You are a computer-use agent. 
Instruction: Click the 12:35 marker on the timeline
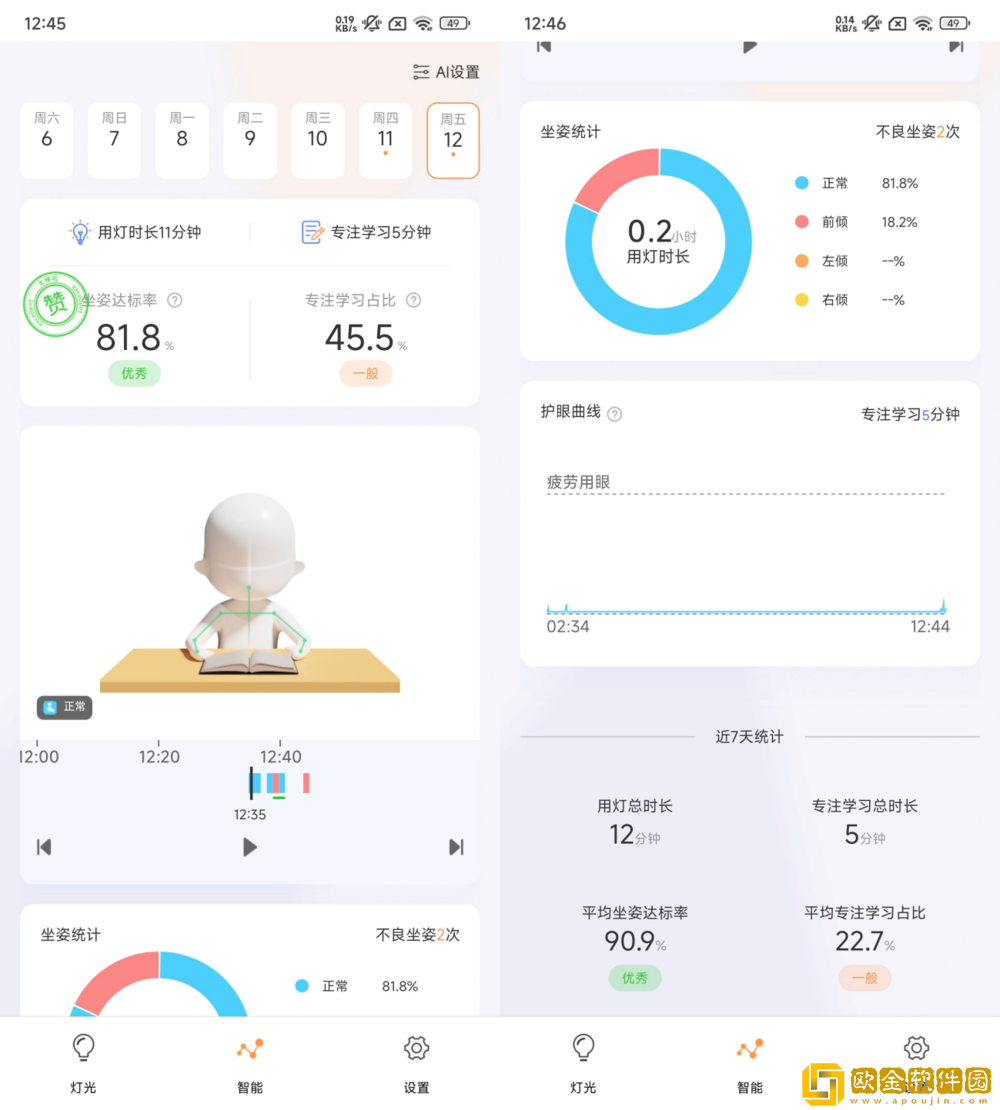(251, 783)
